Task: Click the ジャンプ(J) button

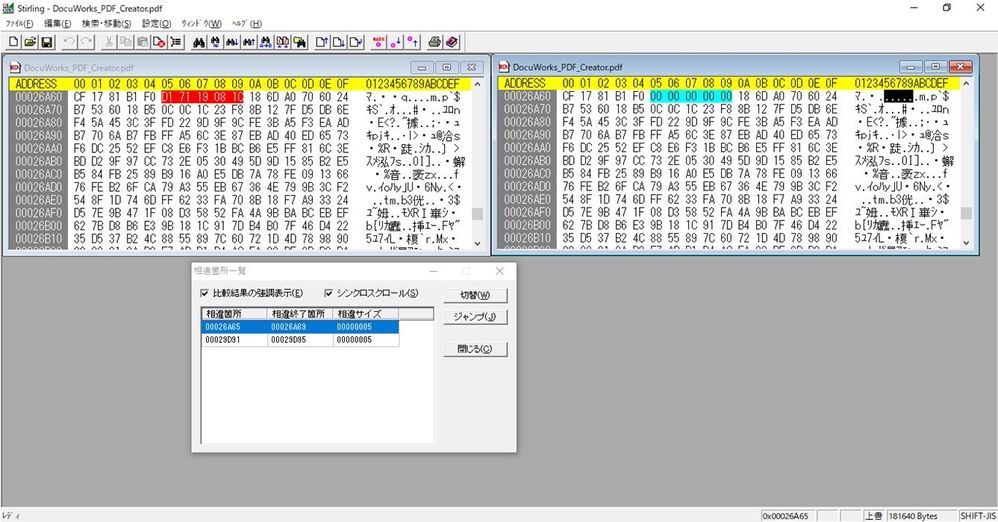Action: [x=475, y=317]
